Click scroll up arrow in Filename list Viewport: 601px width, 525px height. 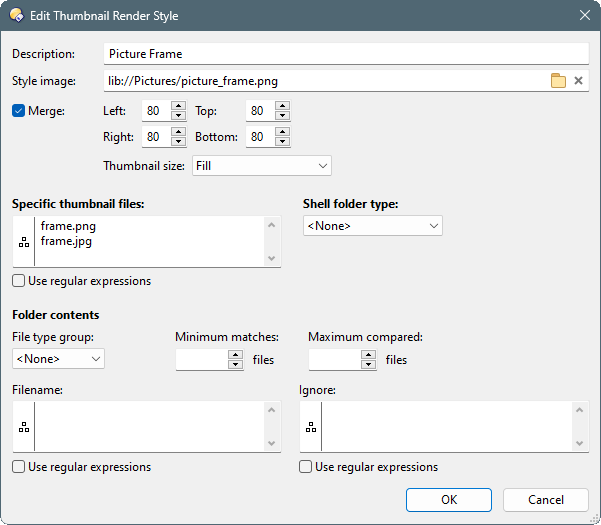(x=272, y=410)
